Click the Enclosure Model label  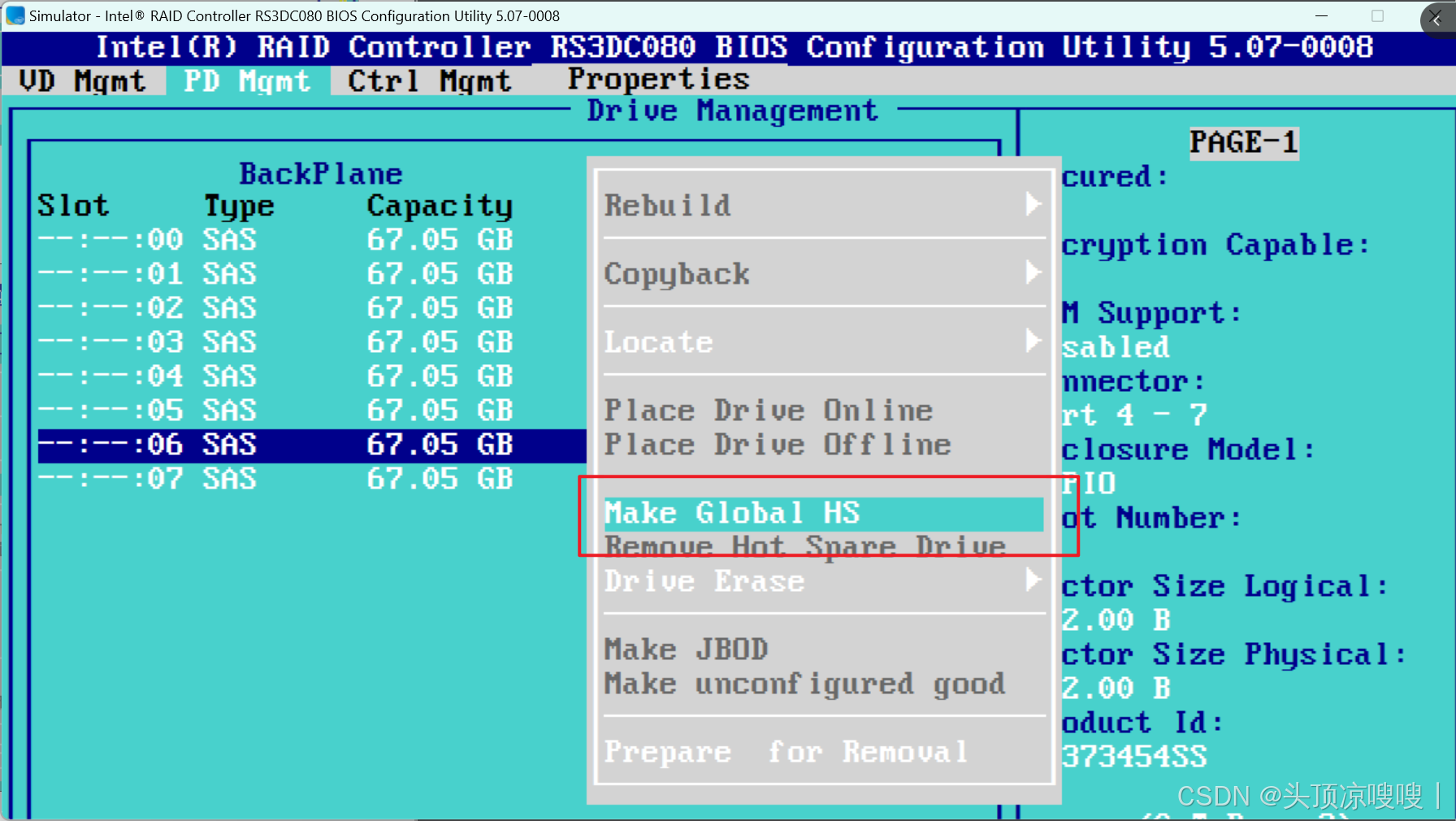(x=1189, y=450)
